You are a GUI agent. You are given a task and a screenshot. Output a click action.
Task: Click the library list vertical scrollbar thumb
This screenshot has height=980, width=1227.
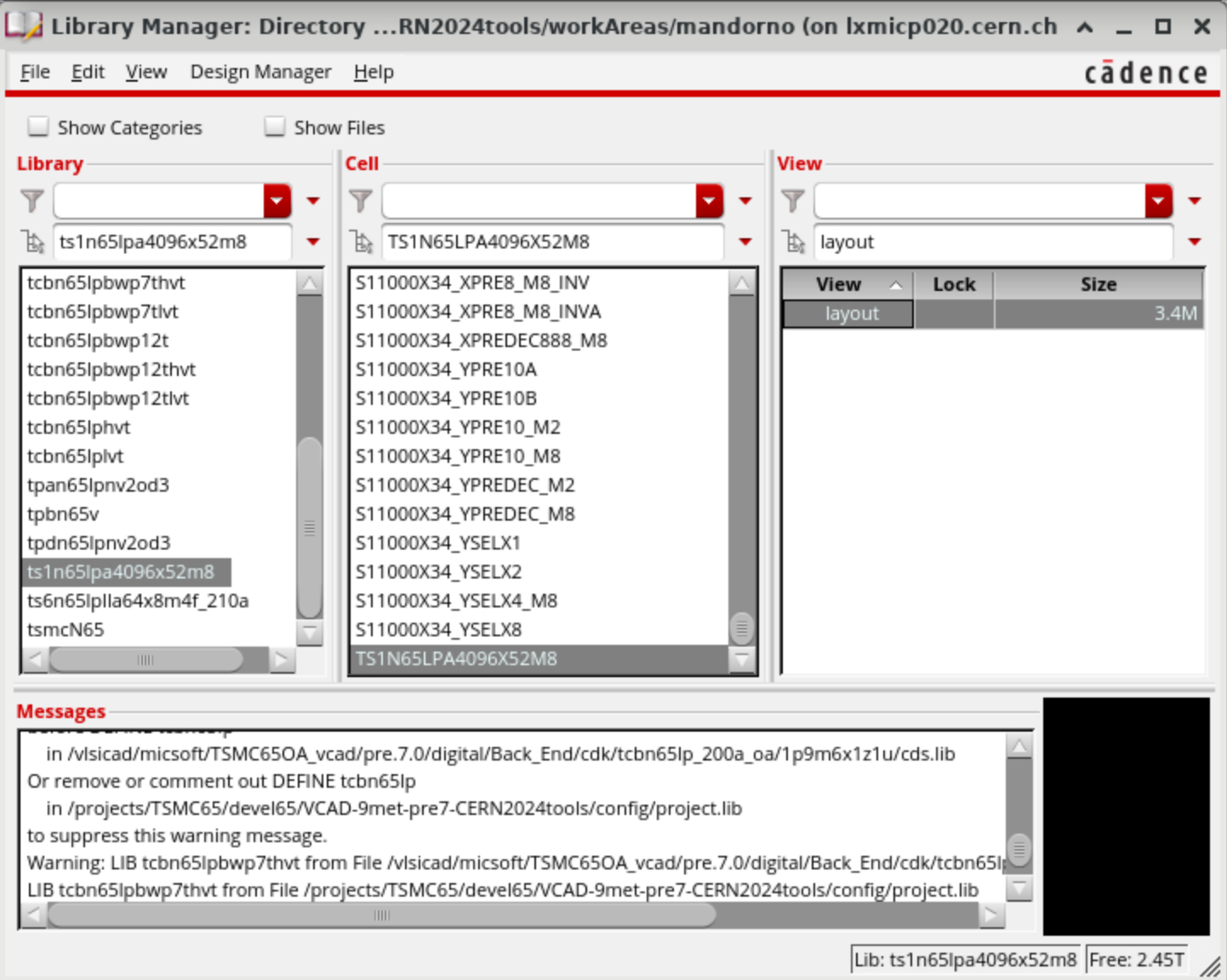pyautogui.click(x=310, y=527)
